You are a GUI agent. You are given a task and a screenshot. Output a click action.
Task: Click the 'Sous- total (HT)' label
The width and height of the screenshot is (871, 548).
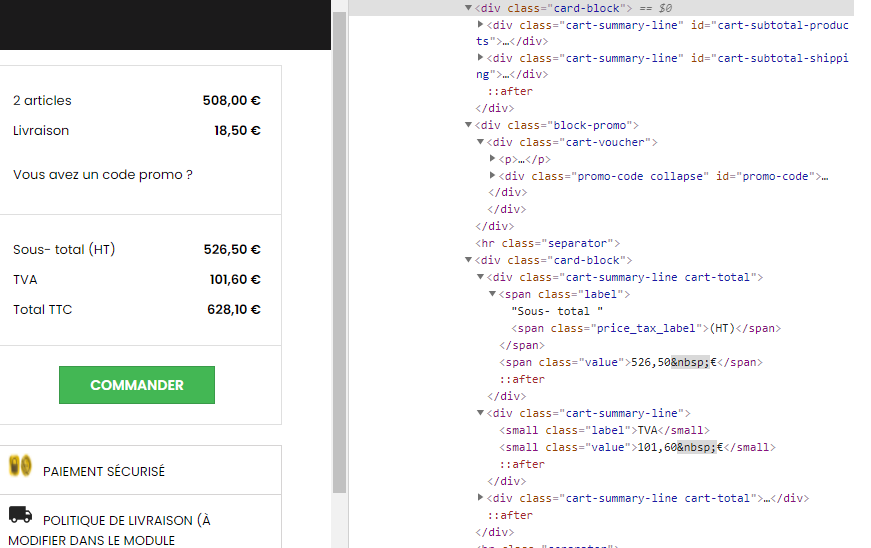pyautogui.click(x=64, y=249)
